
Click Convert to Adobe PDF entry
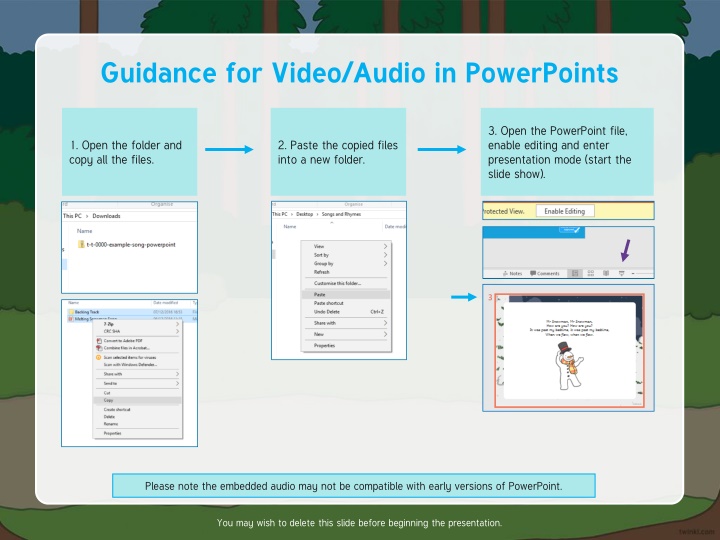click(x=137, y=341)
